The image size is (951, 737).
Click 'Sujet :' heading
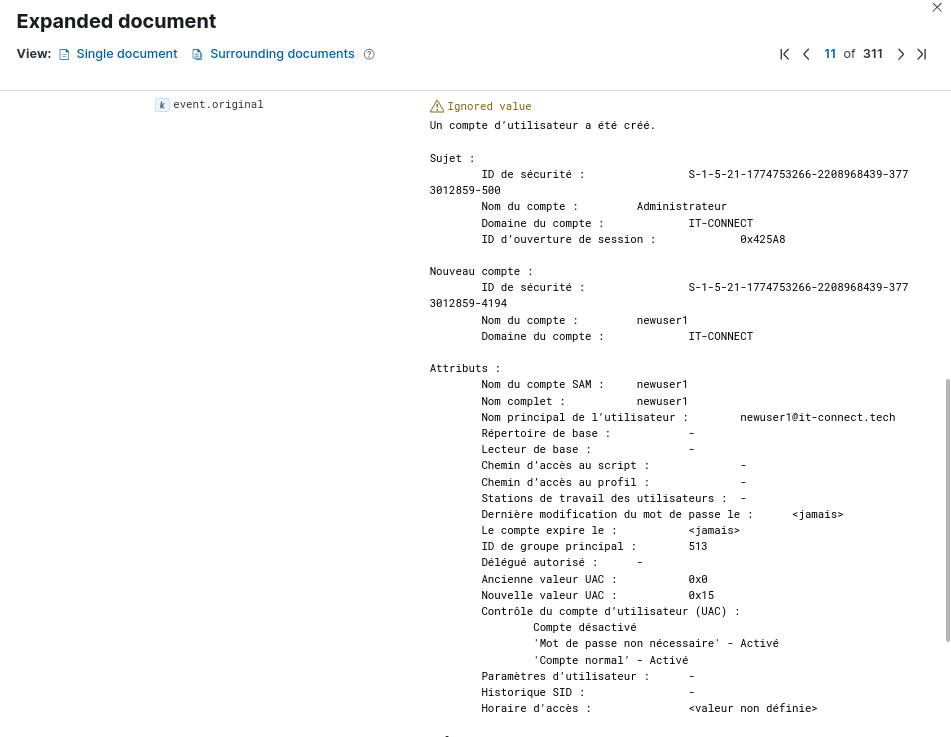[x=452, y=158]
